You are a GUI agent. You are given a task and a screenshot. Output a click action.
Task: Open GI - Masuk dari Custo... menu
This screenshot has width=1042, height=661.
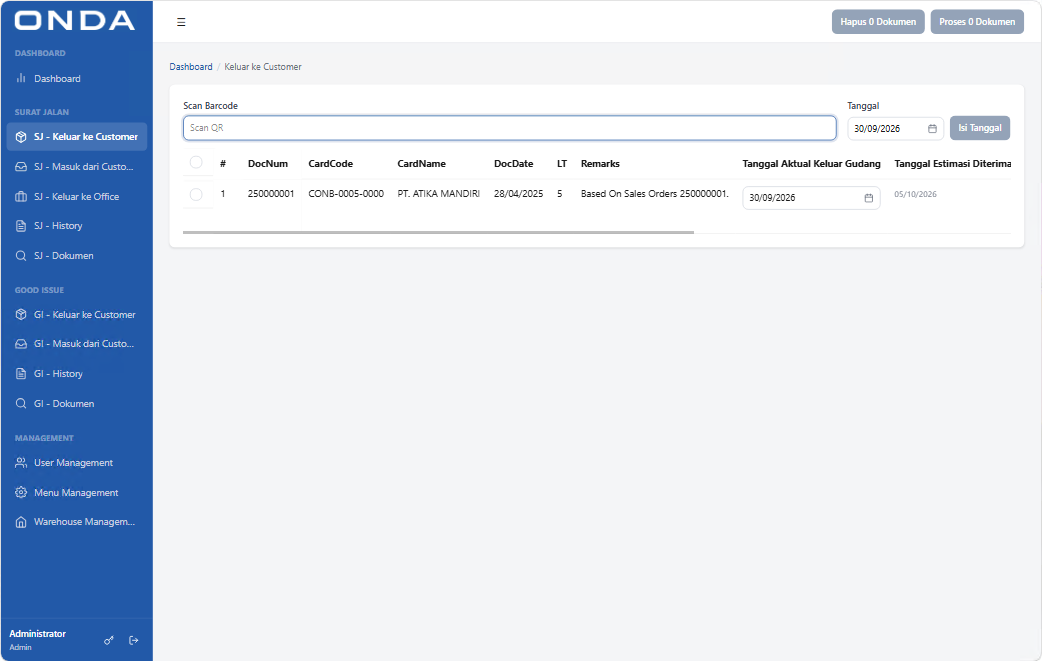coord(77,344)
